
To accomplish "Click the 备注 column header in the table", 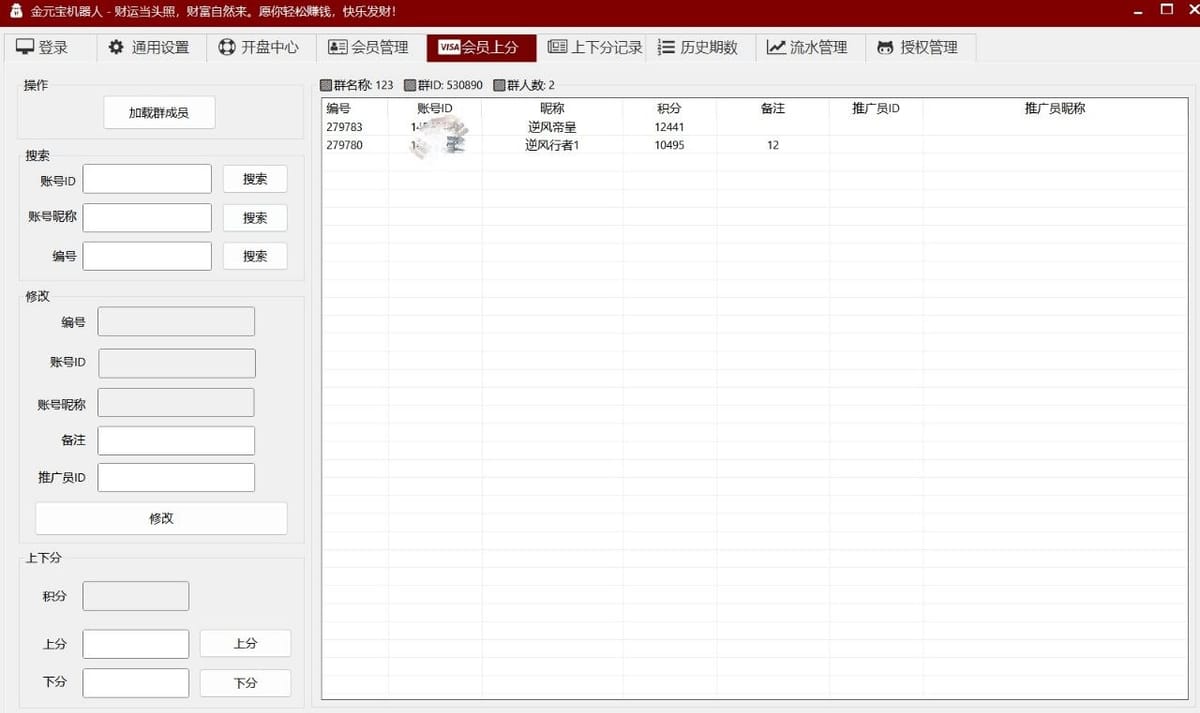I will tap(773, 109).
